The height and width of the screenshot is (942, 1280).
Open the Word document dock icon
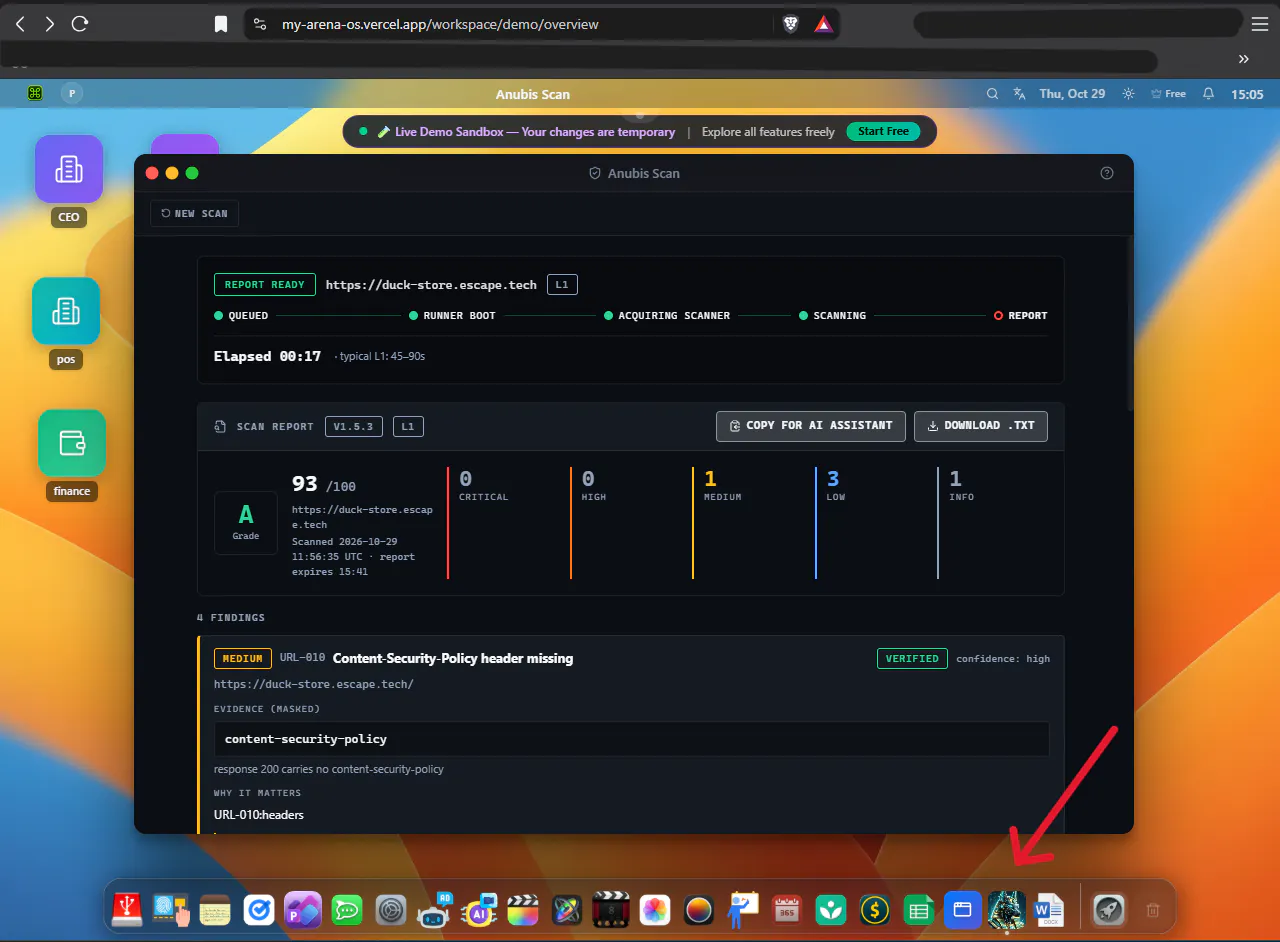coord(1049,910)
